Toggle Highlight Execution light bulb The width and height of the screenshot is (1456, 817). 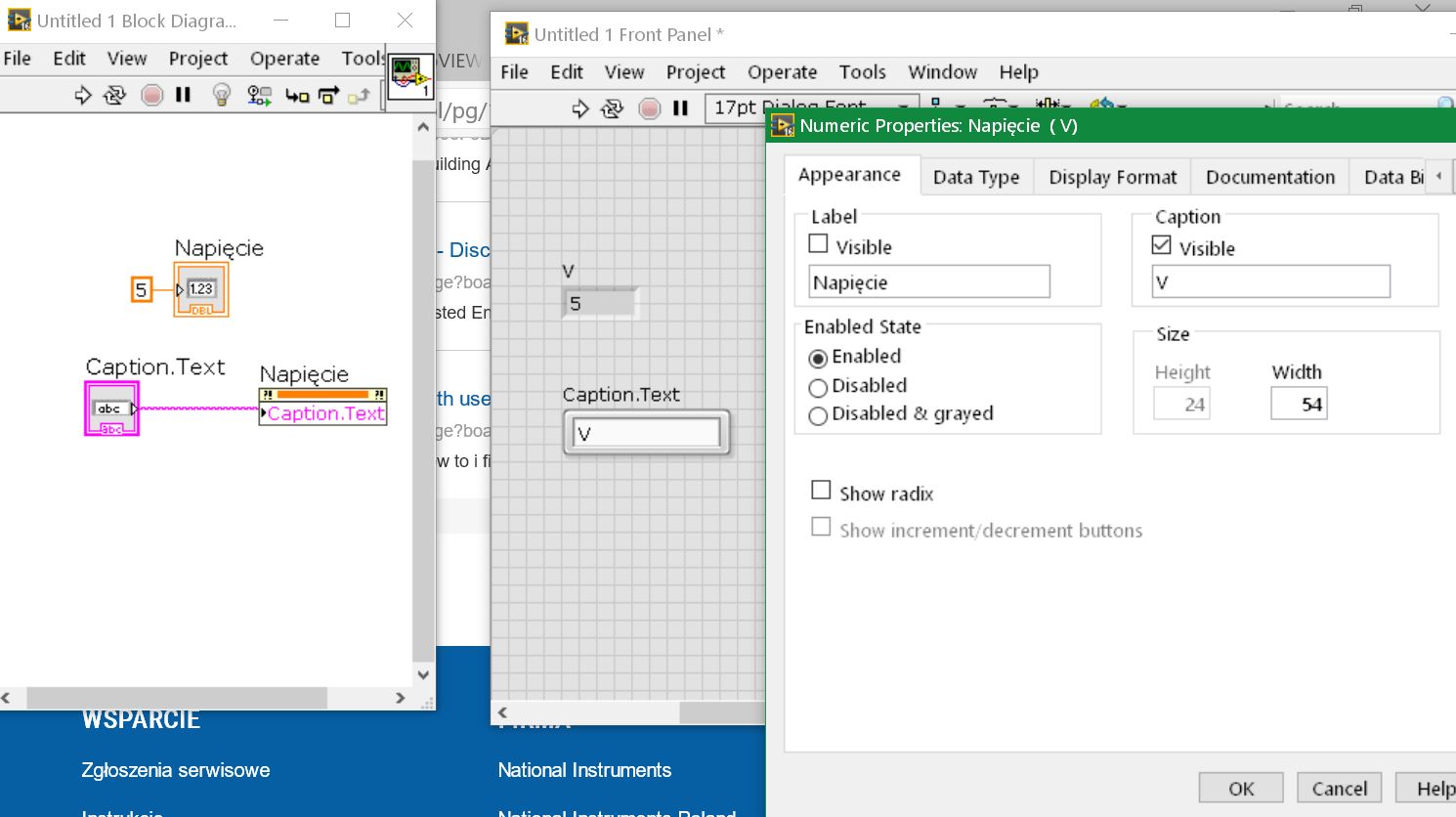click(222, 95)
